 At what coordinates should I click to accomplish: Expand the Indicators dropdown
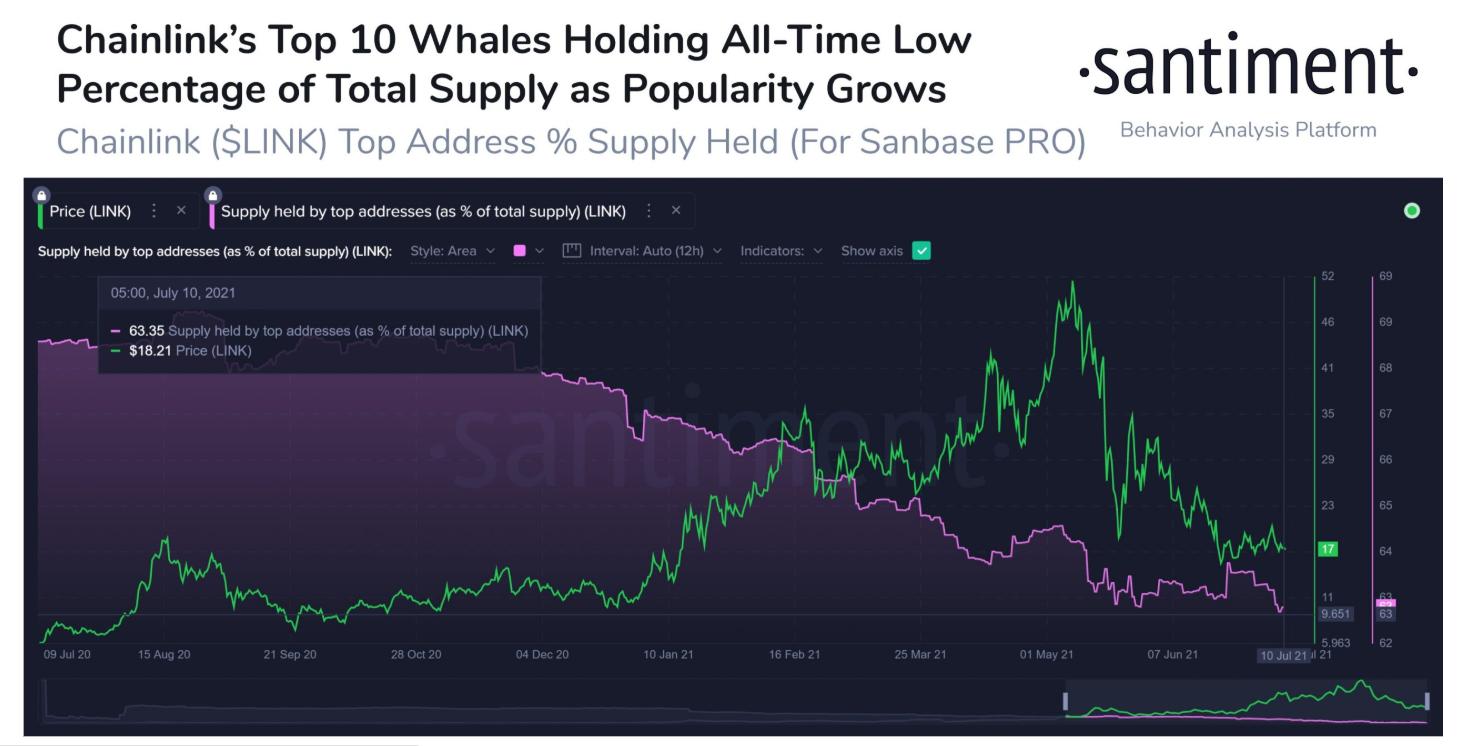click(781, 251)
